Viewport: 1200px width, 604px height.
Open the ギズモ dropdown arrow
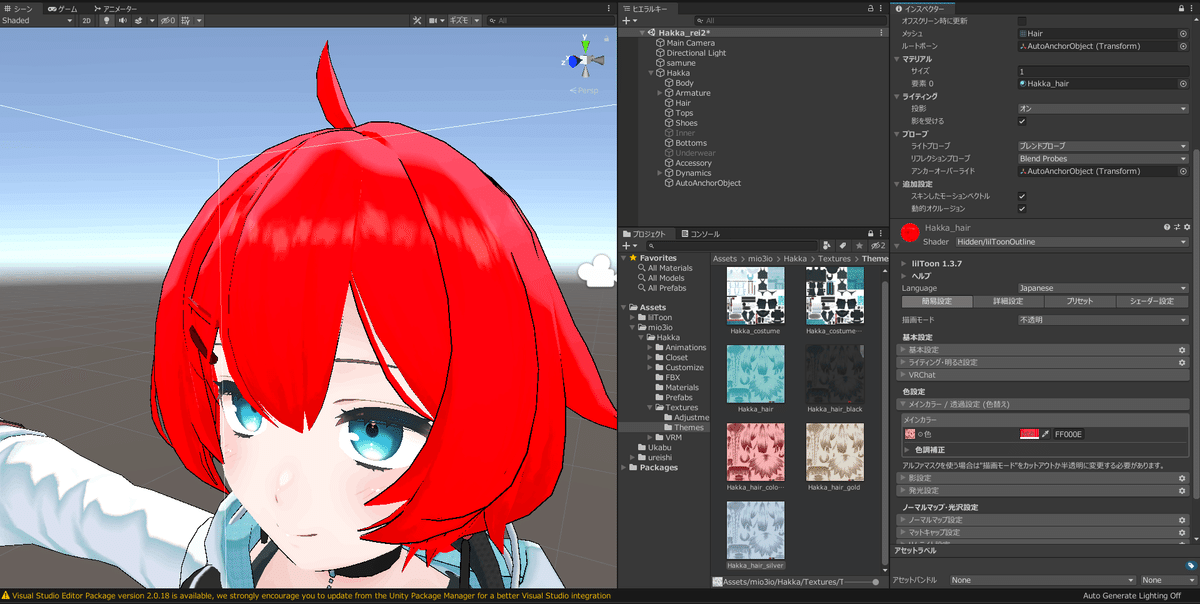point(477,20)
